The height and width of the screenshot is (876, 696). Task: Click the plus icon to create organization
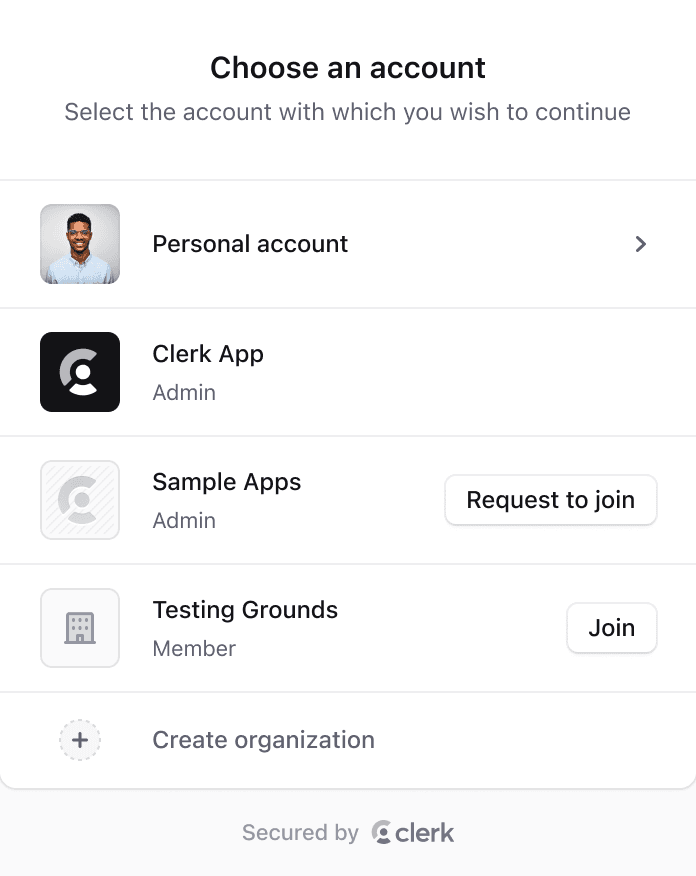click(x=80, y=740)
